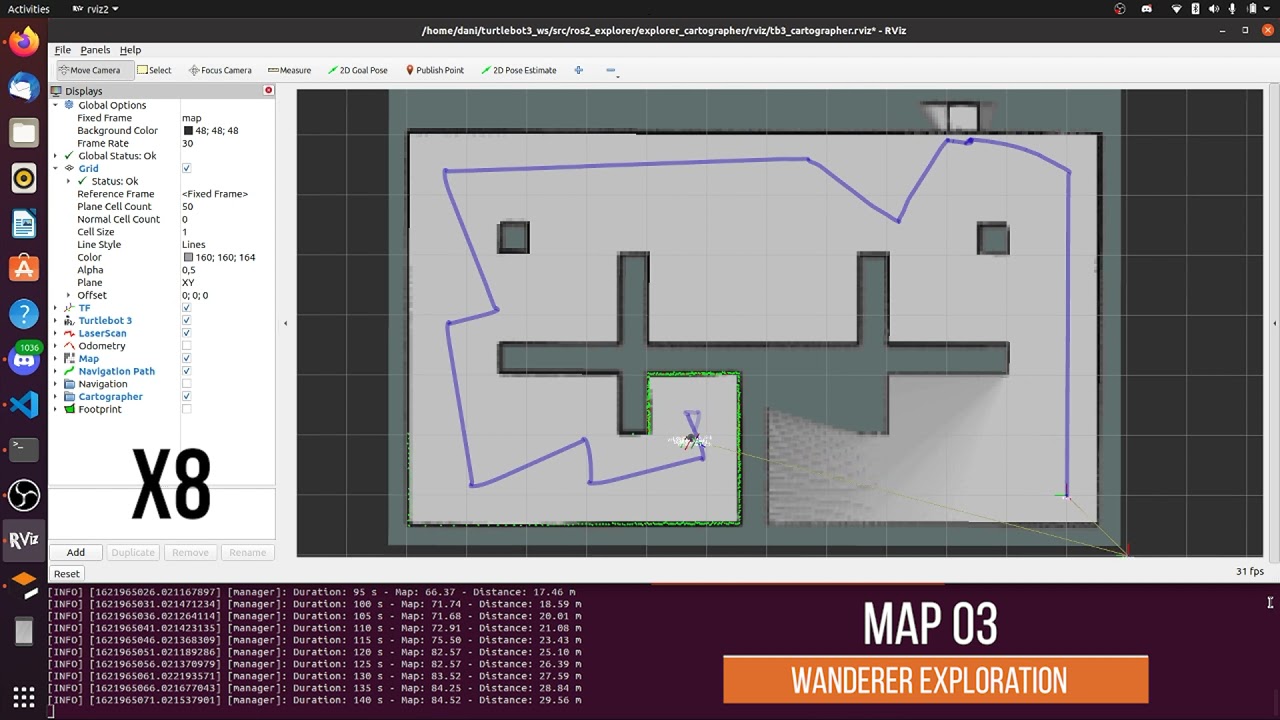
Task: Launch Rhythmbox from the dock
Action: click(24, 178)
